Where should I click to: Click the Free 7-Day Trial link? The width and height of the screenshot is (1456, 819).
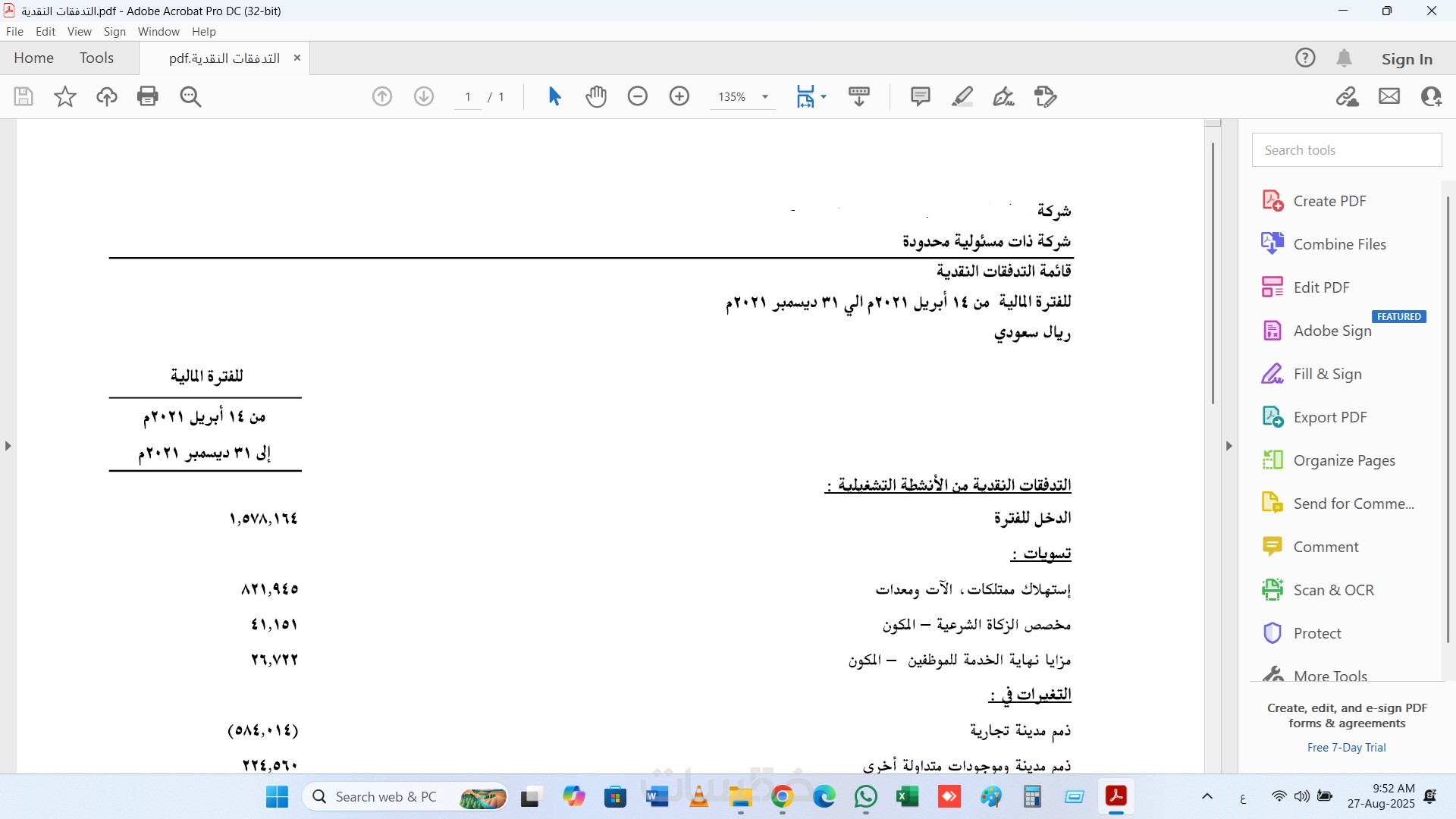(x=1346, y=748)
